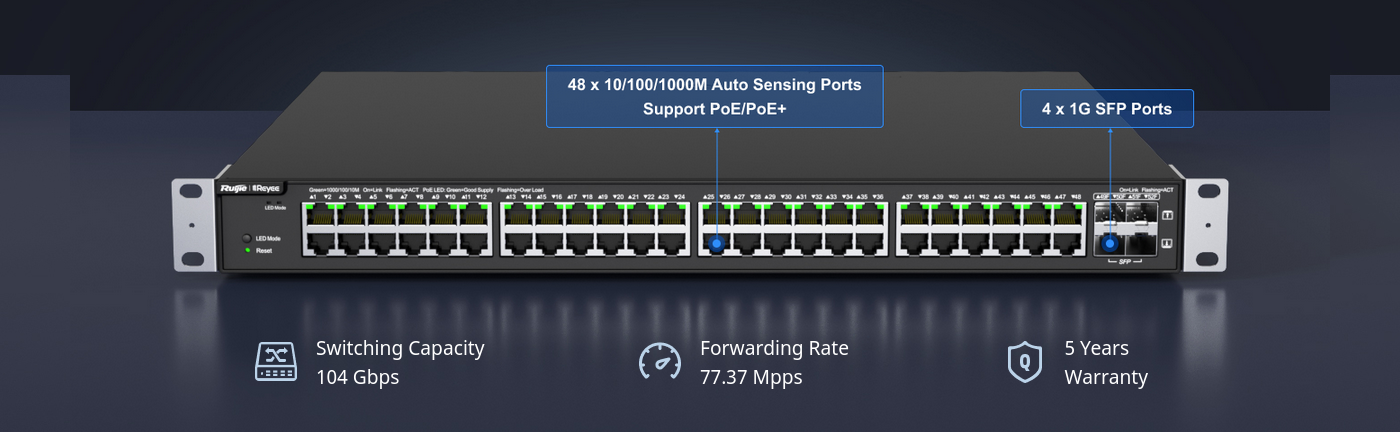Click top Ethernet port number 1
This screenshot has height=432, width=1400.
pyautogui.click(x=320, y=216)
